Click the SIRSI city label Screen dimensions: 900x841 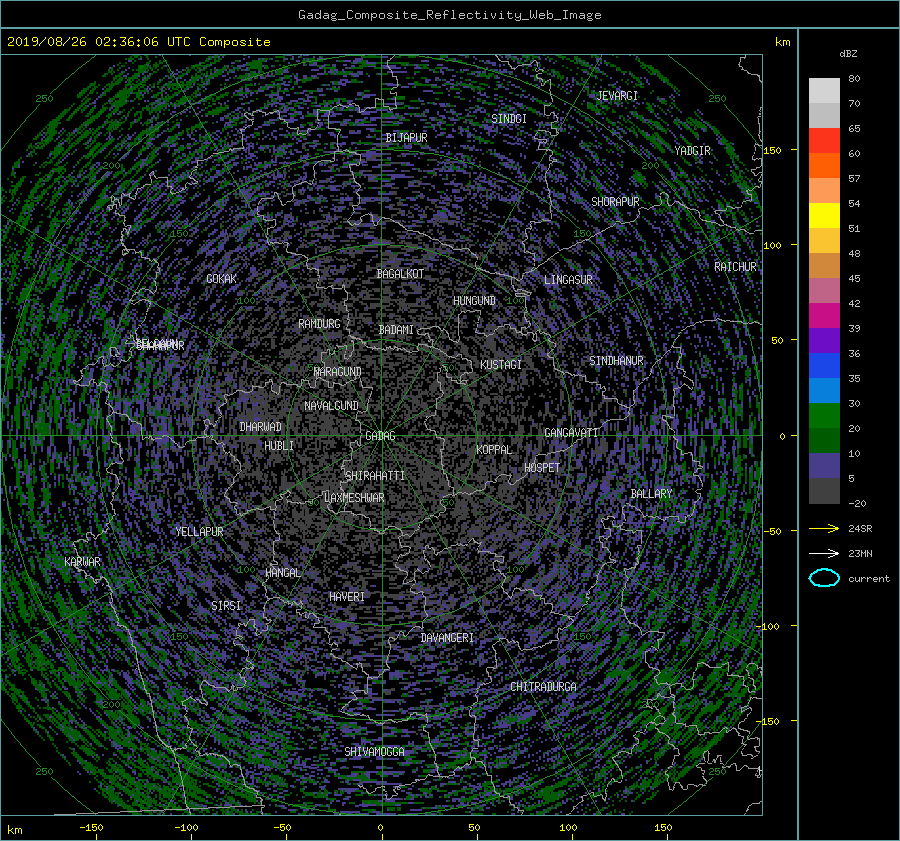pyautogui.click(x=226, y=606)
